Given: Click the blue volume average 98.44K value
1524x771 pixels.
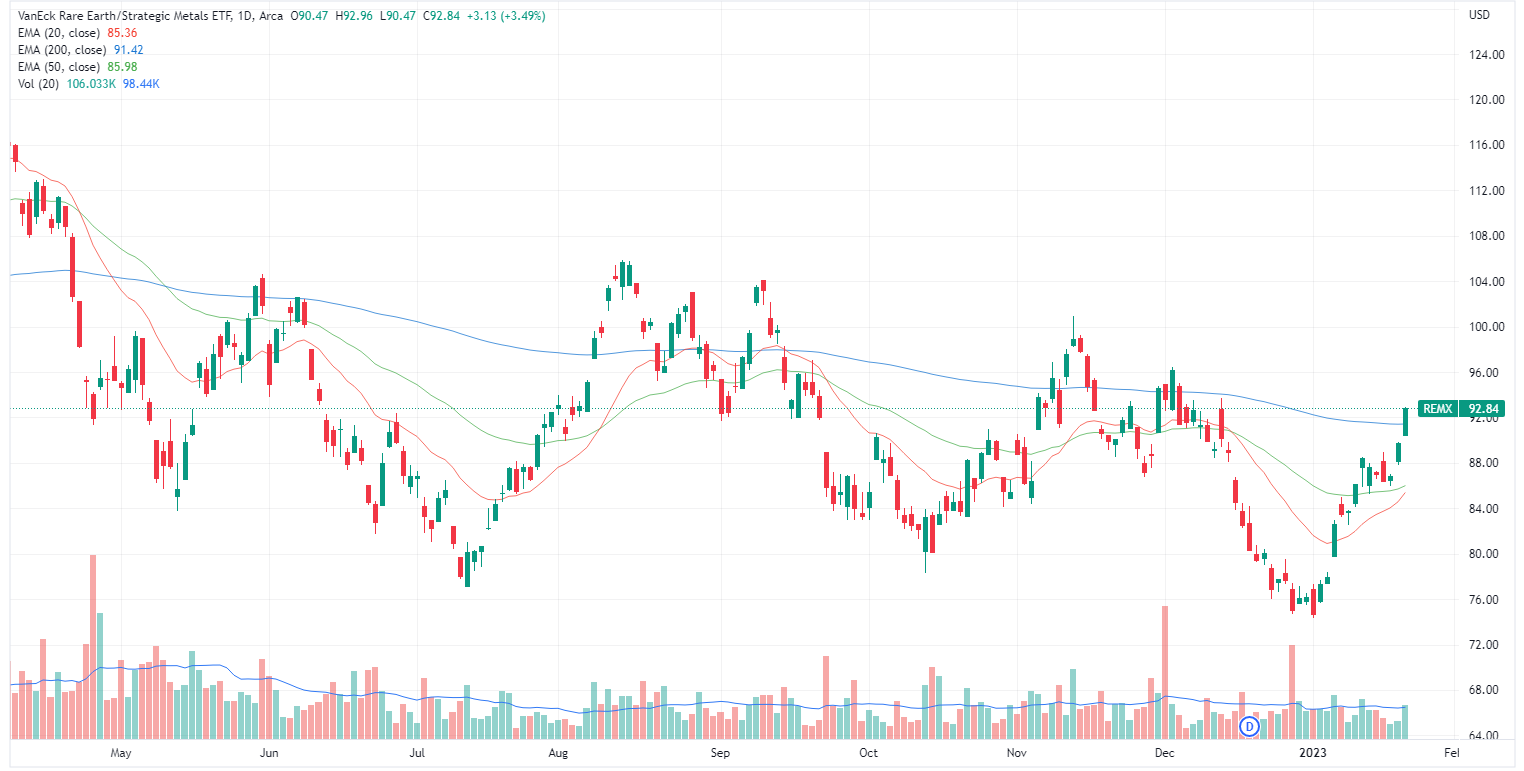Looking at the screenshot, I should (x=139, y=84).
